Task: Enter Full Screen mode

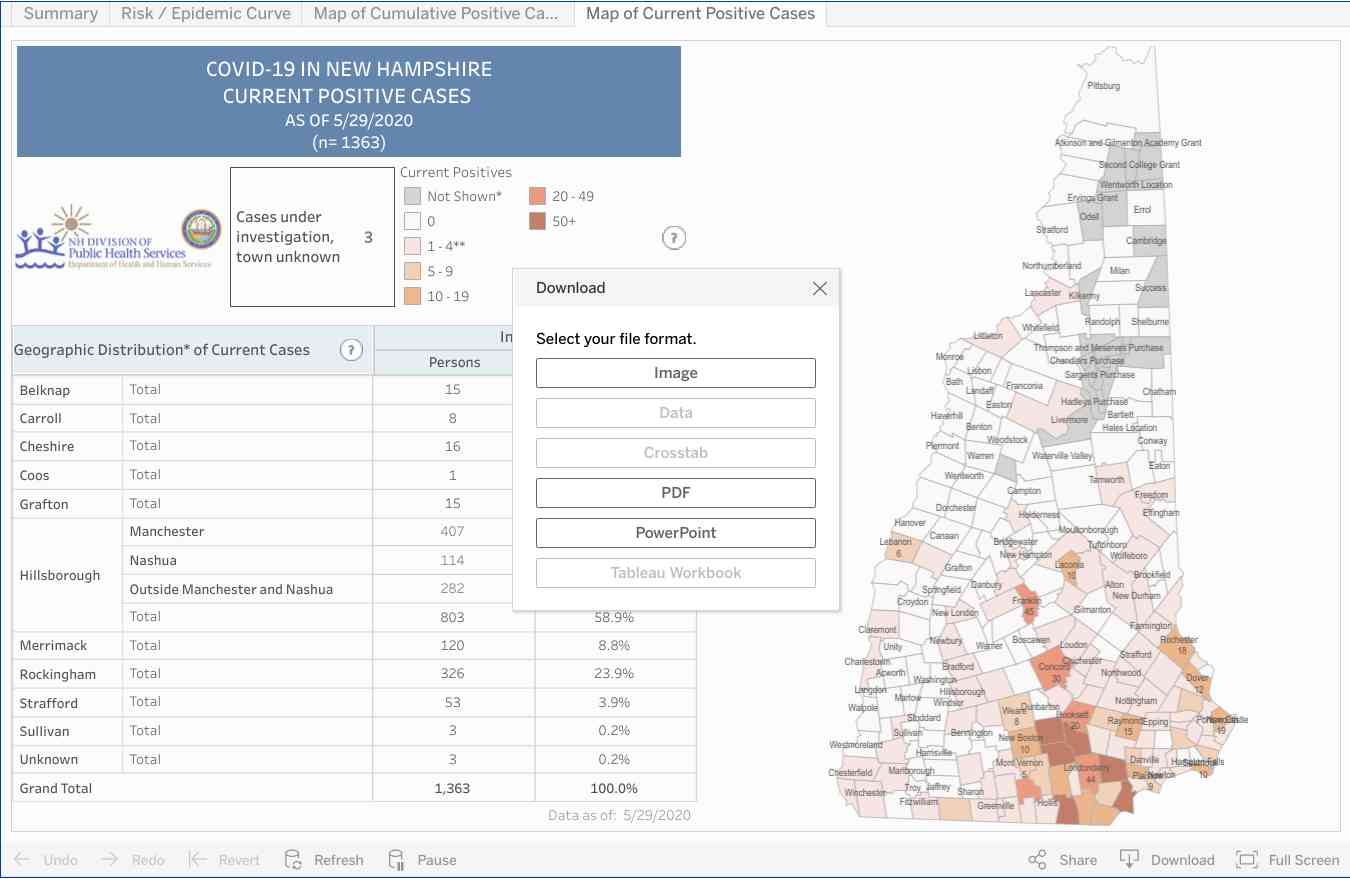Action: (x=1246, y=860)
